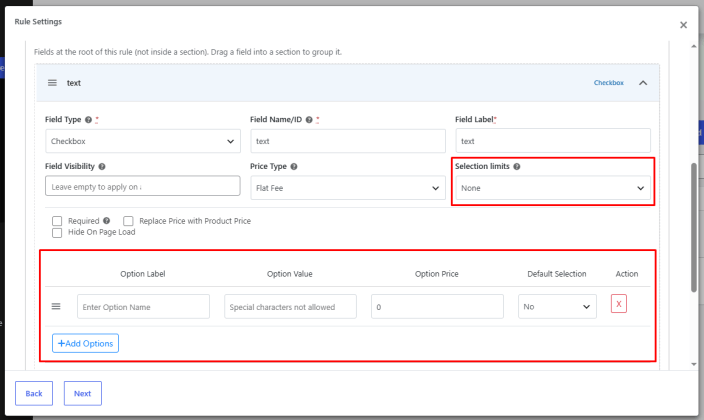Click the drag handle beside the text field header
This screenshot has height=420, width=704.
point(52,83)
